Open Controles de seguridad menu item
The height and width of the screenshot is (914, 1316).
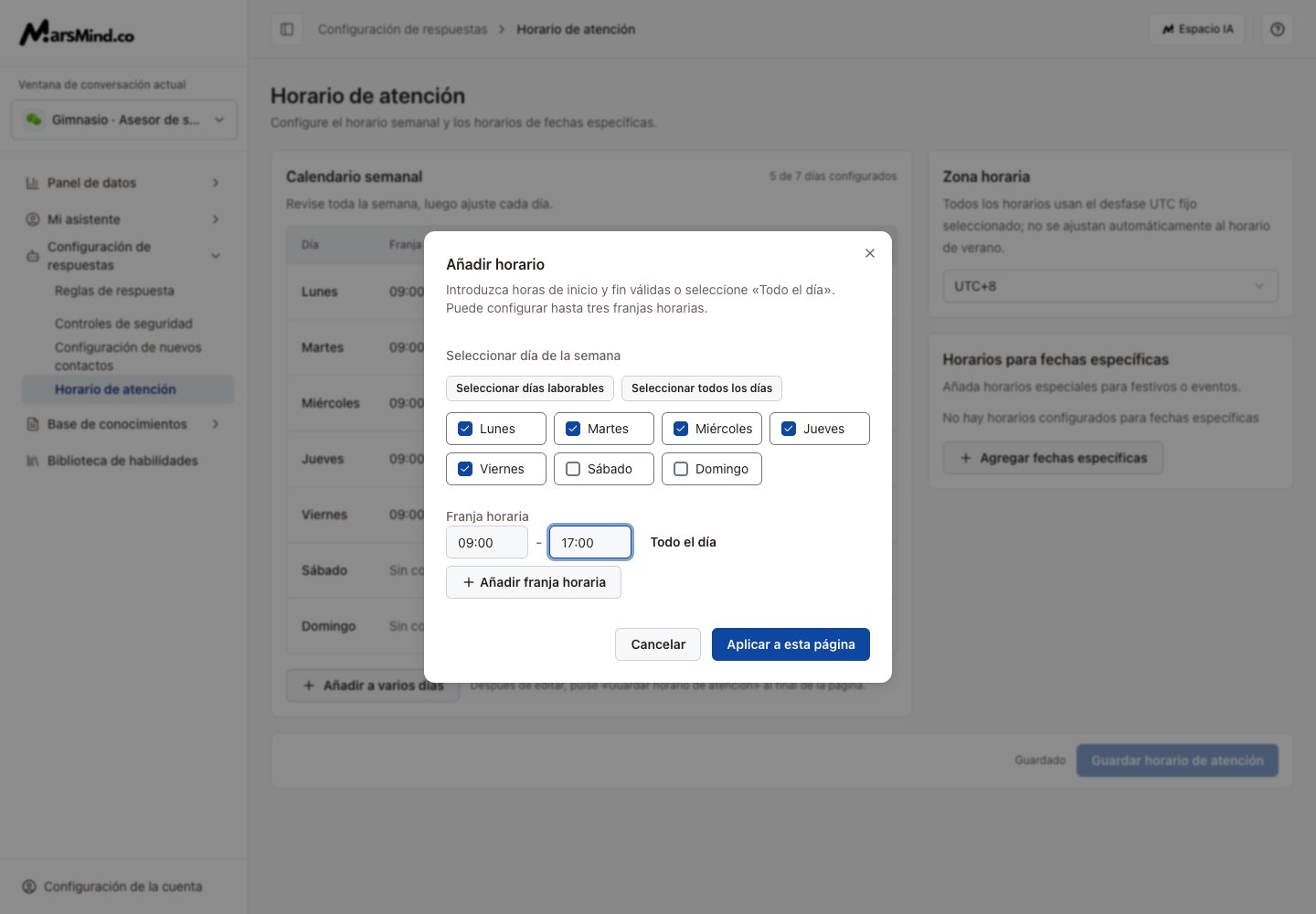123,324
